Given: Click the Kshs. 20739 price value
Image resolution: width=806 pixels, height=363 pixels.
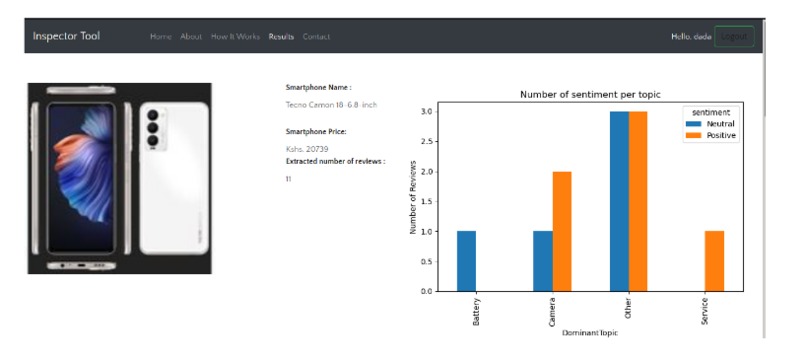Looking at the screenshot, I should pyautogui.click(x=307, y=149).
